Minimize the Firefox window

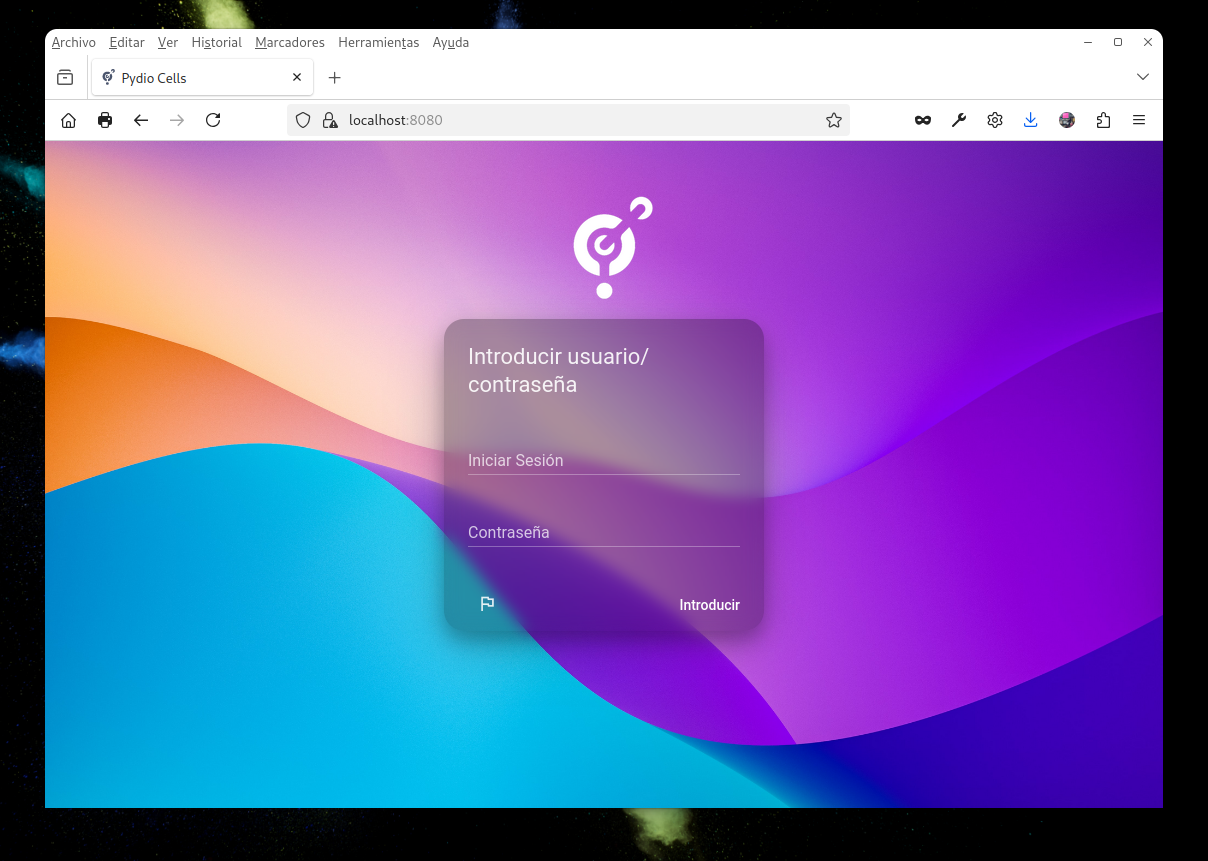(x=1088, y=42)
